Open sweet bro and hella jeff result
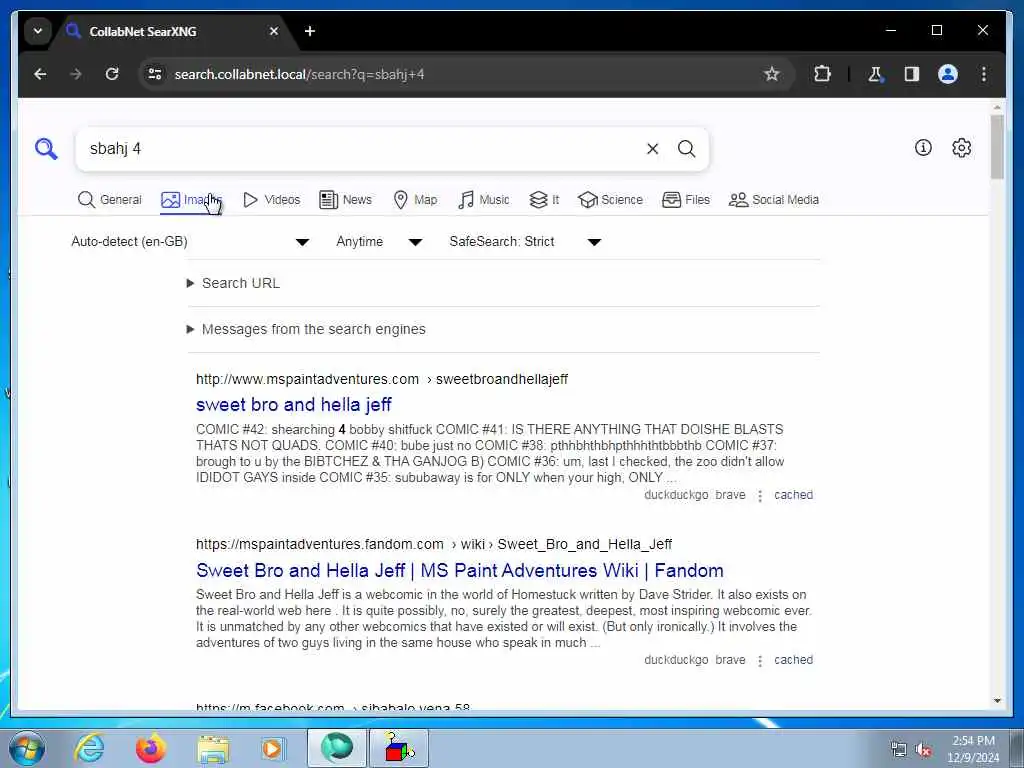The image size is (1024, 768). click(294, 405)
